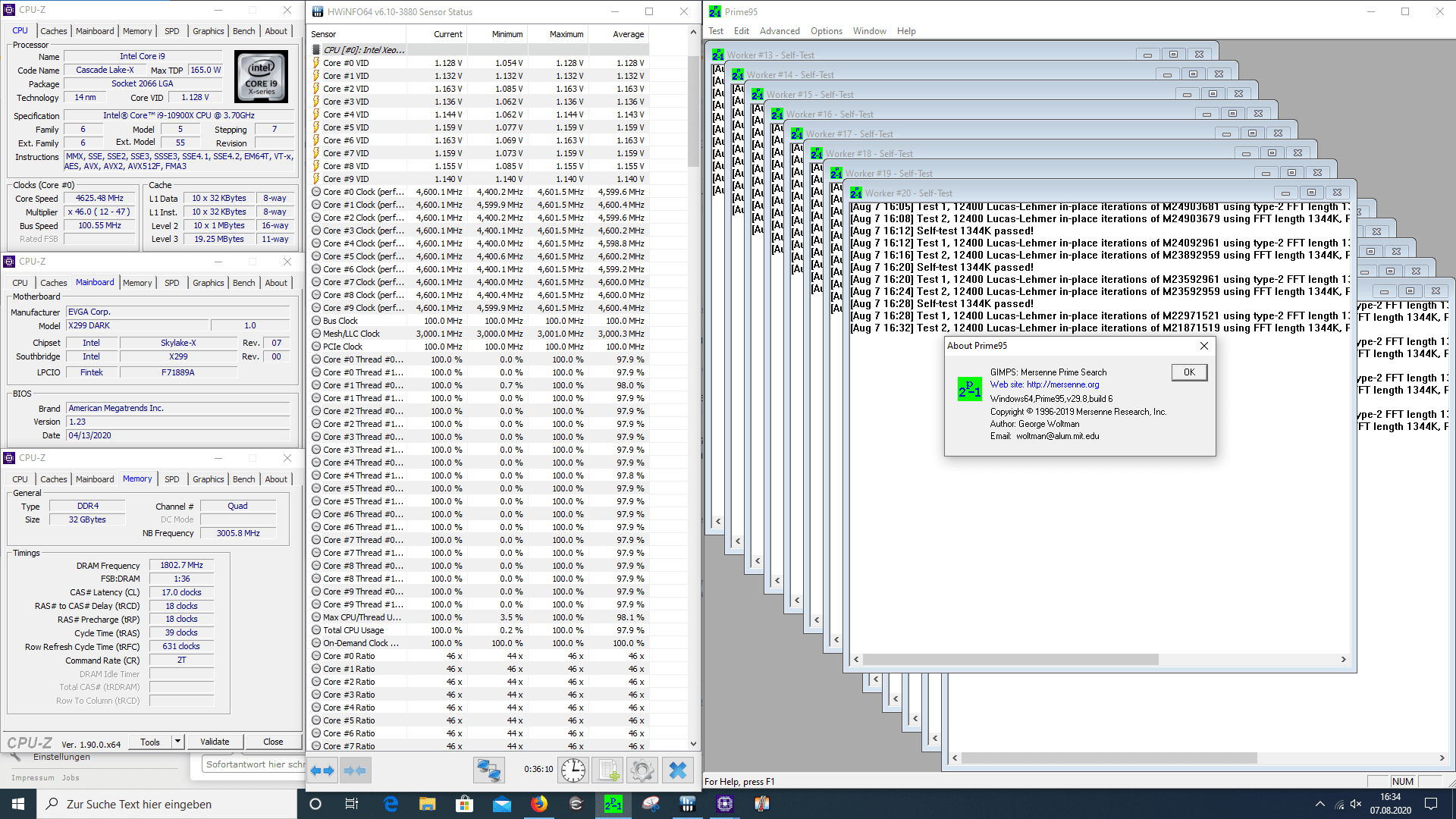The image size is (1456, 819).
Task: Click Worker #20 horizontal scrollbar thumb
Action: [x=1011, y=660]
